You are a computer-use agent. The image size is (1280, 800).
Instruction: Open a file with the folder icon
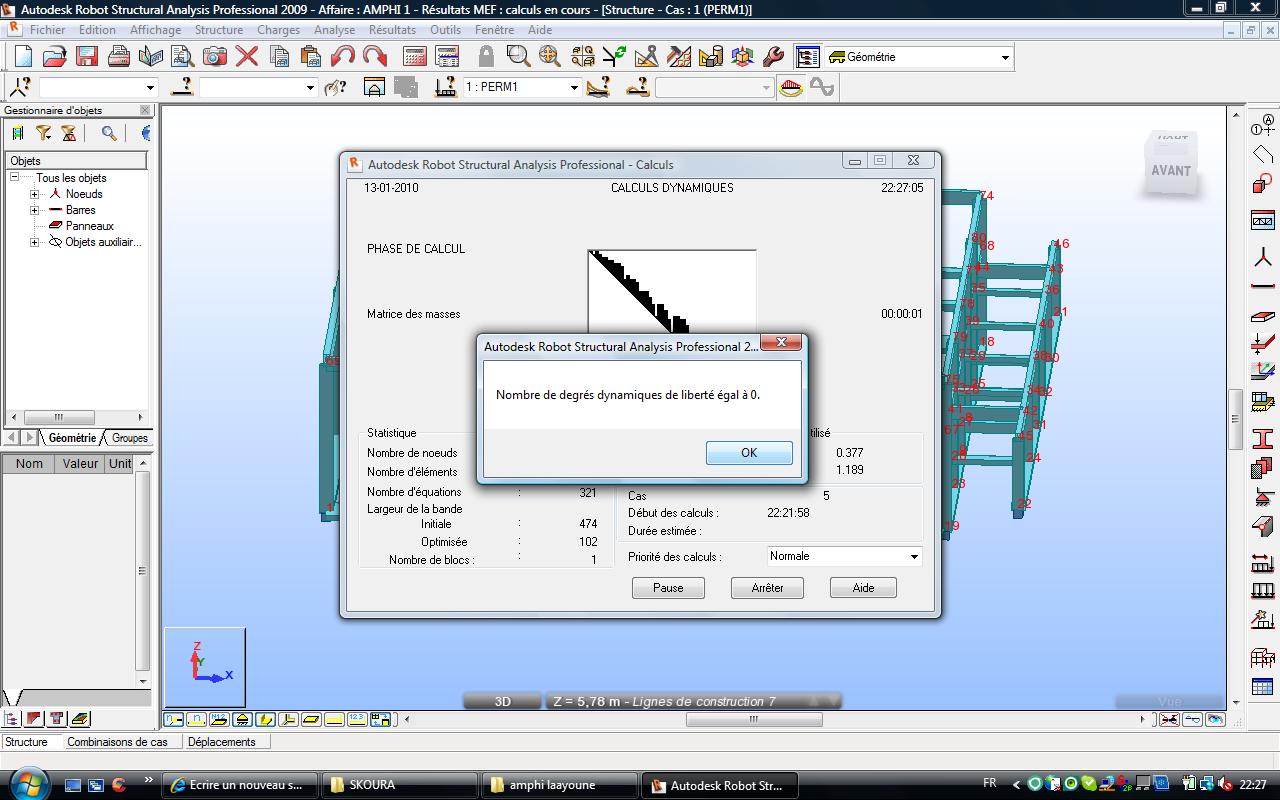click(54, 57)
